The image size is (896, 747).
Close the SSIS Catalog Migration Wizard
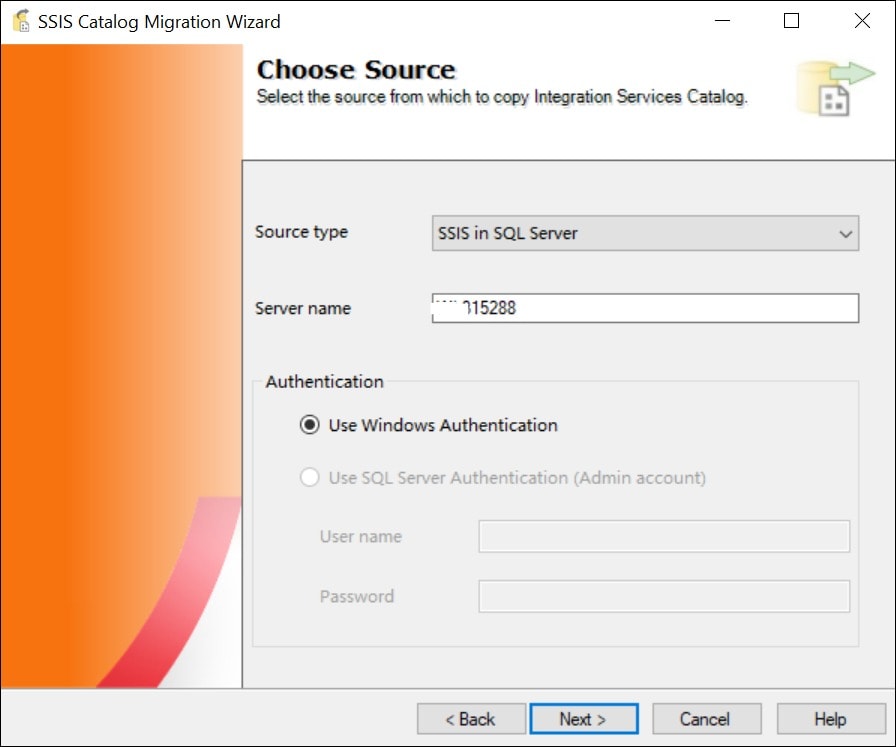click(x=862, y=21)
